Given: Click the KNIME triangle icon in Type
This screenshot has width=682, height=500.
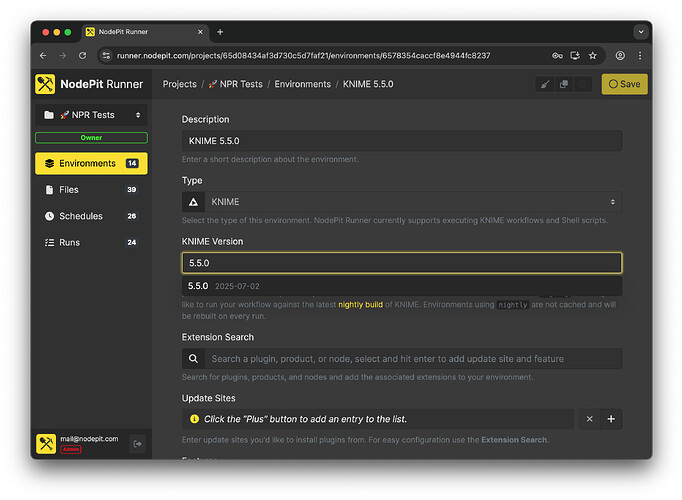Looking at the screenshot, I should (194, 202).
